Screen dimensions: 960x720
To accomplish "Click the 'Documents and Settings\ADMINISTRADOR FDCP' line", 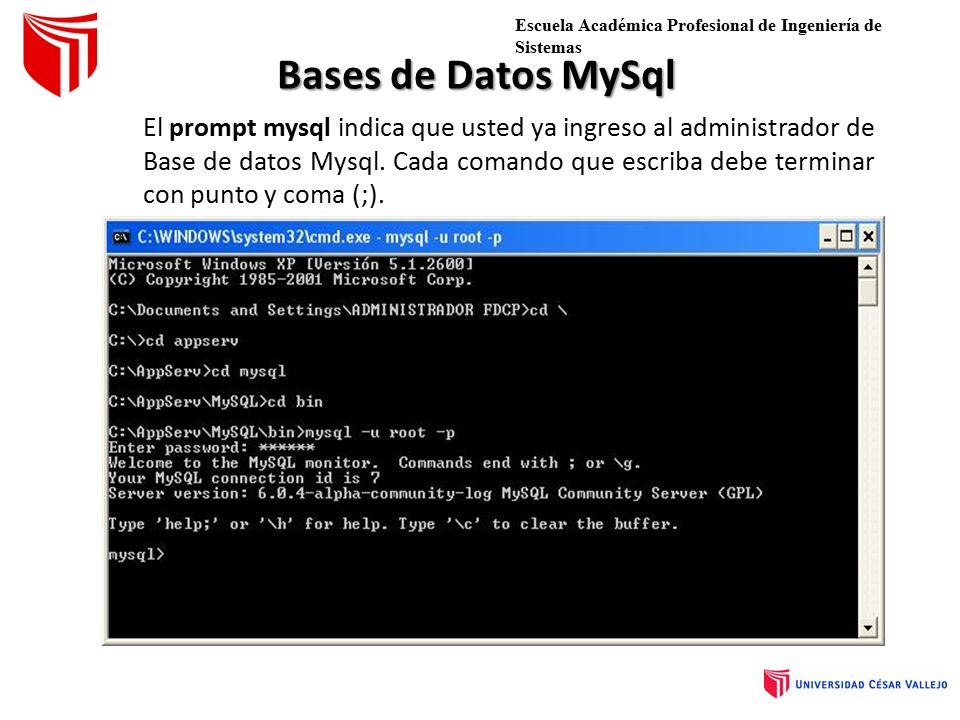I will pyautogui.click(x=338, y=310).
